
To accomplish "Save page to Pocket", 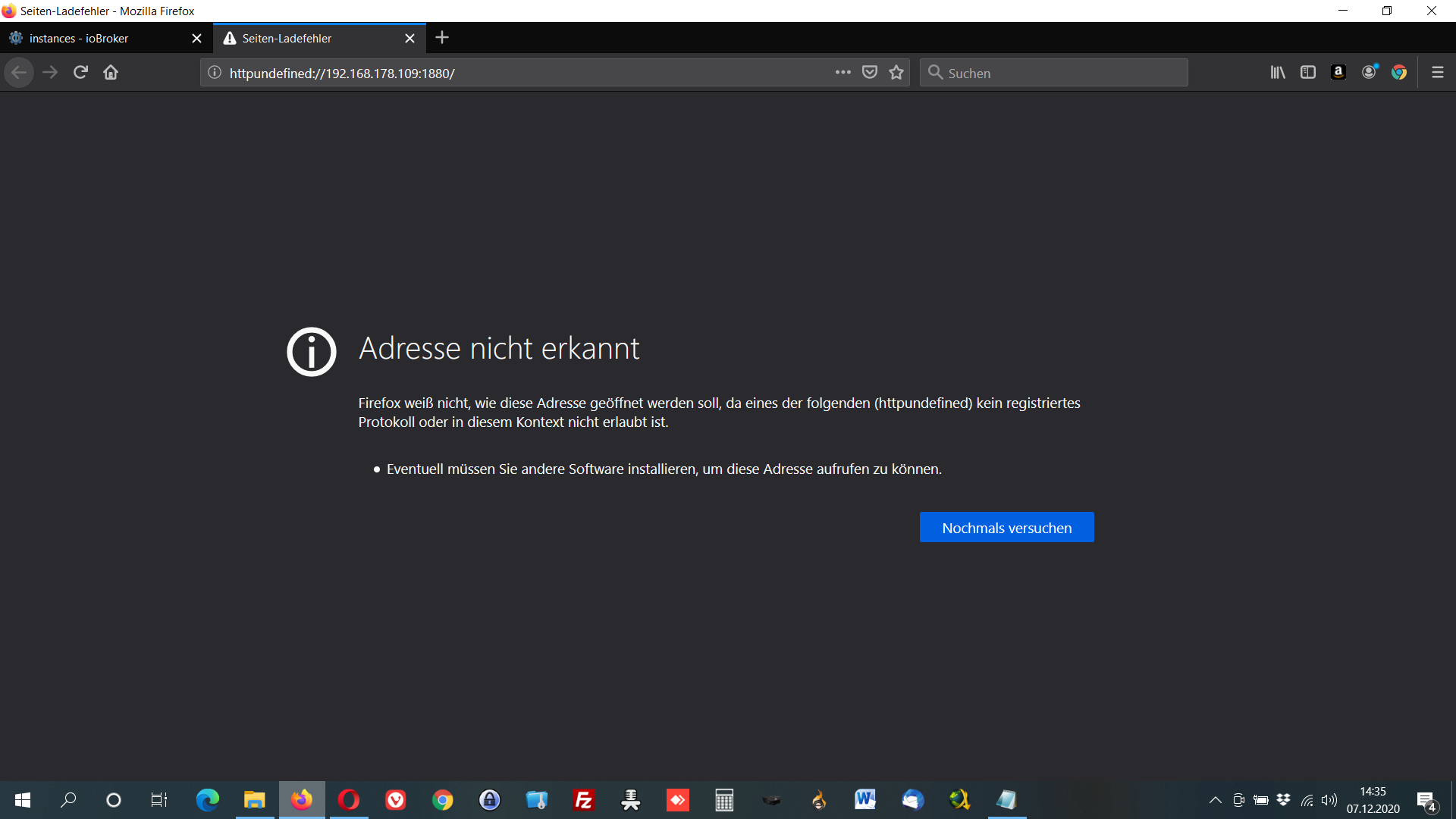I will 870,73.
